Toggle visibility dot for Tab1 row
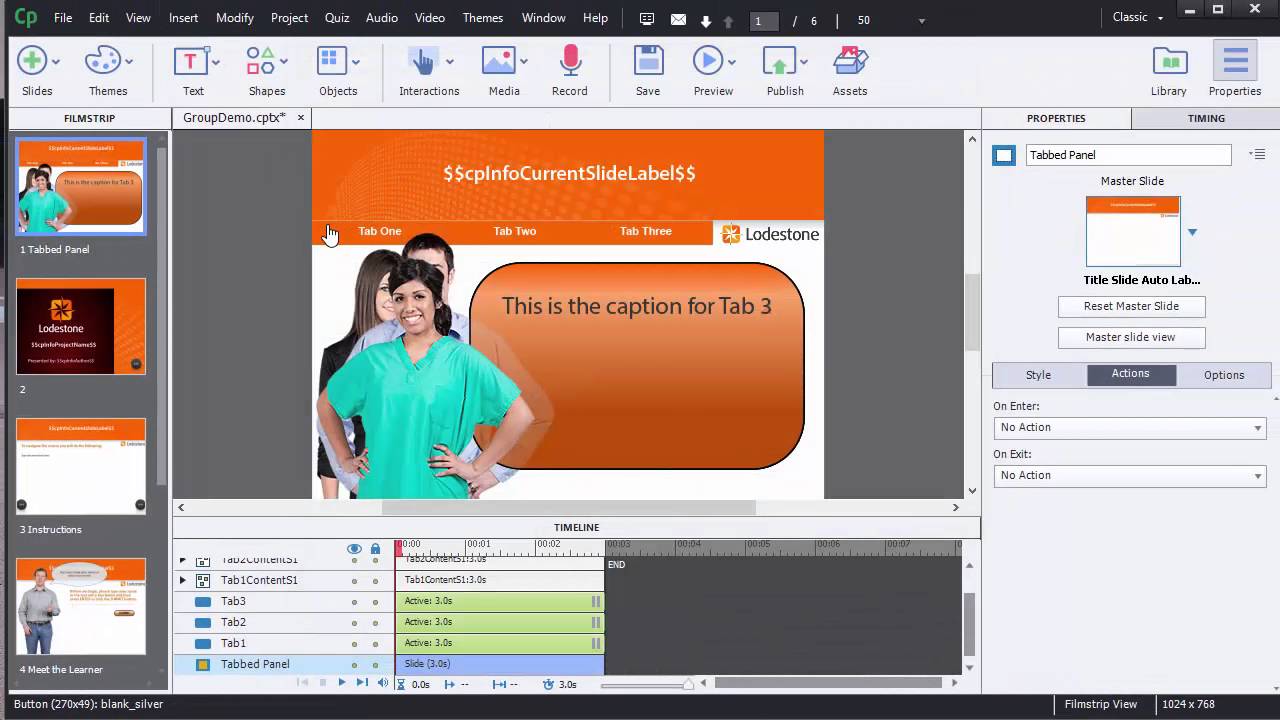The image size is (1280, 720). coord(354,644)
